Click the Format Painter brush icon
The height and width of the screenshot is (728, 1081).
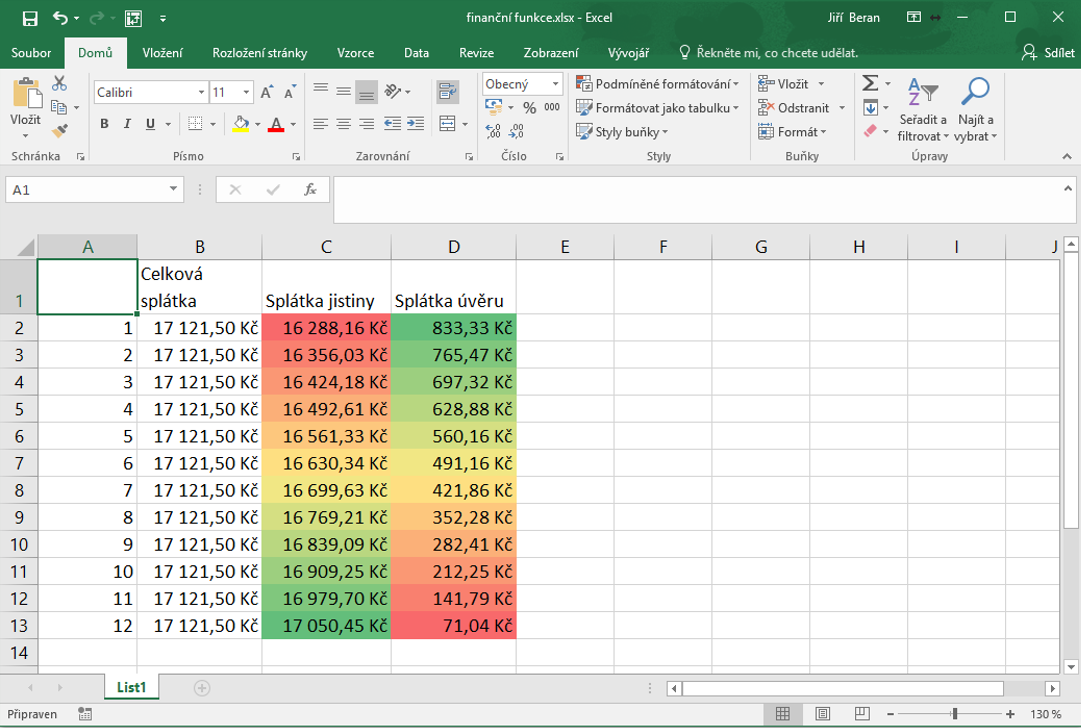pyautogui.click(x=59, y=130)
